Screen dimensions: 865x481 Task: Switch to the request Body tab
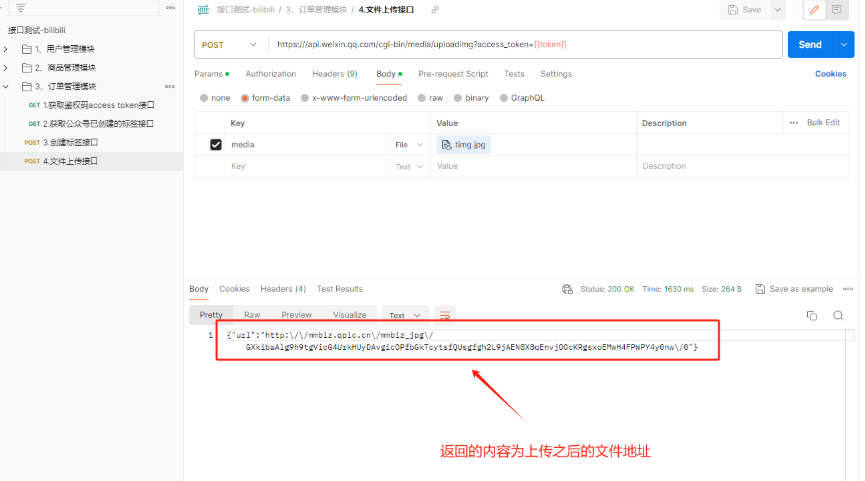389,74
